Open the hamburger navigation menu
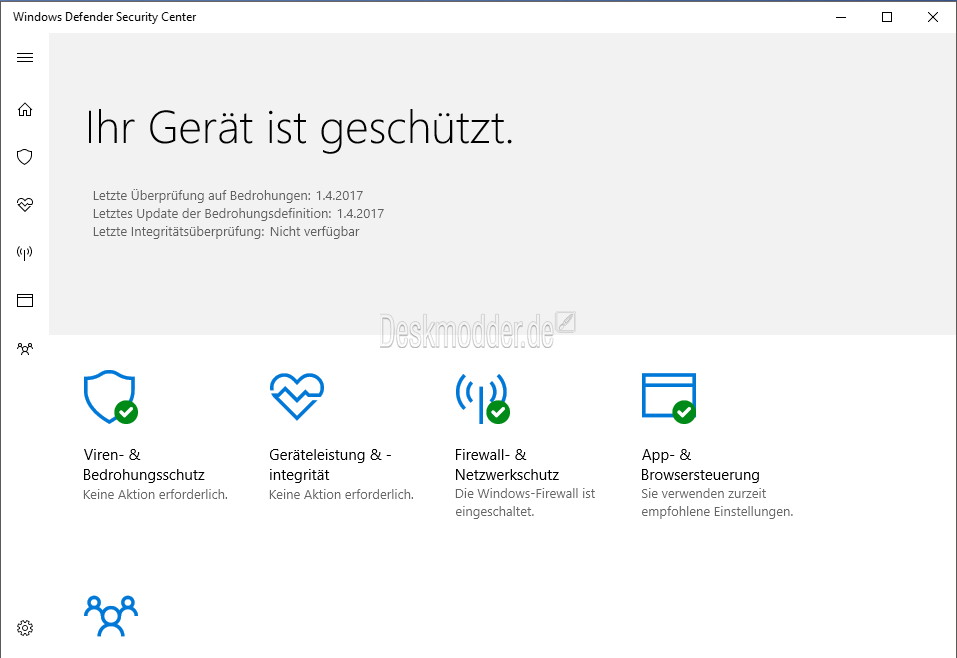Image resolution: width=957 pixels, height=658 pixels. pos(25,57)
